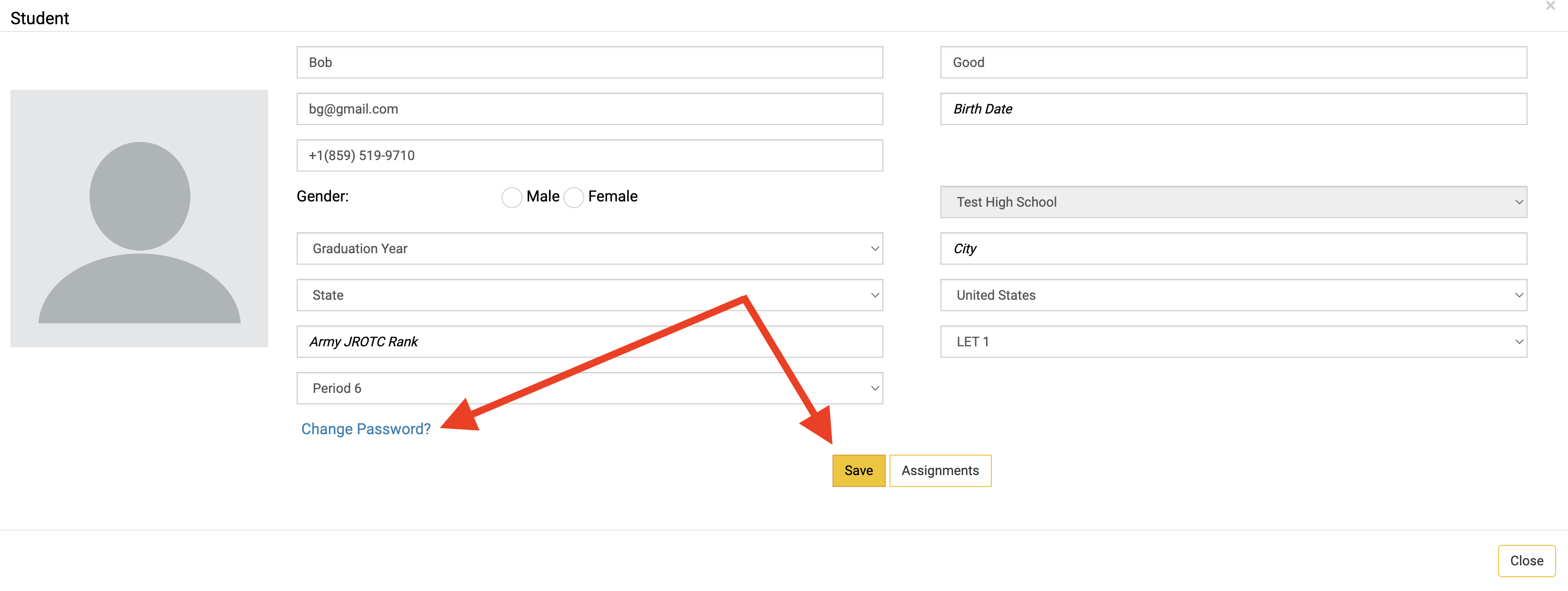The height and width of the screenshot is (591, 1568).
Task: Open the United States country dropdown
Action: [1233, 295]
